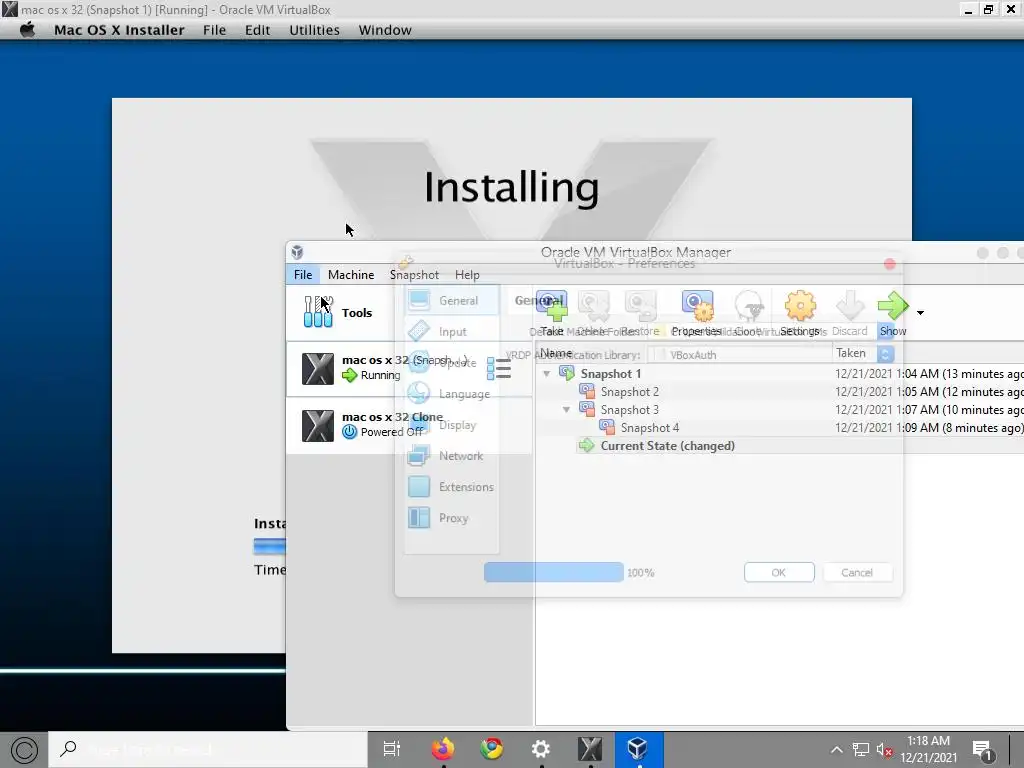Open the network tray icon

(x=861, y=750)
